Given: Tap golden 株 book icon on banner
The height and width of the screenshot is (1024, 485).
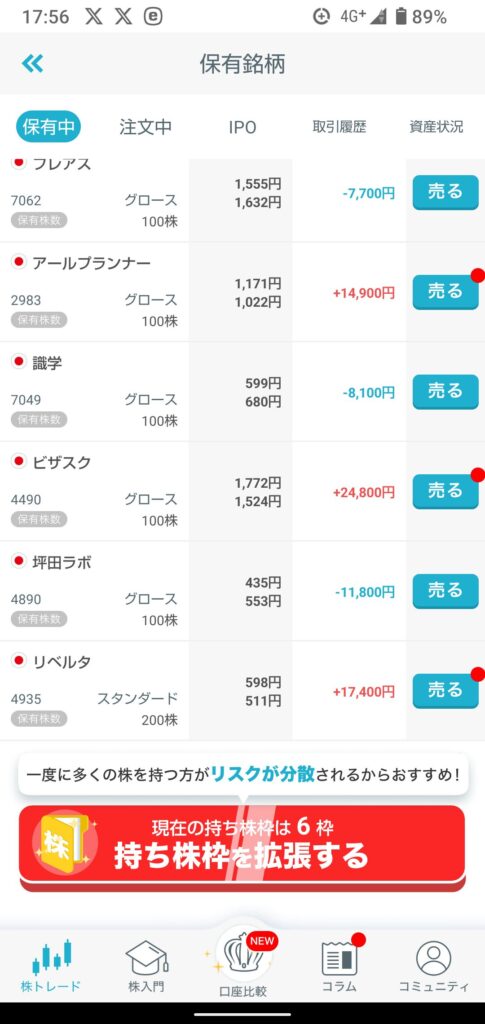Looking at the screenshot, I should 61,839.
